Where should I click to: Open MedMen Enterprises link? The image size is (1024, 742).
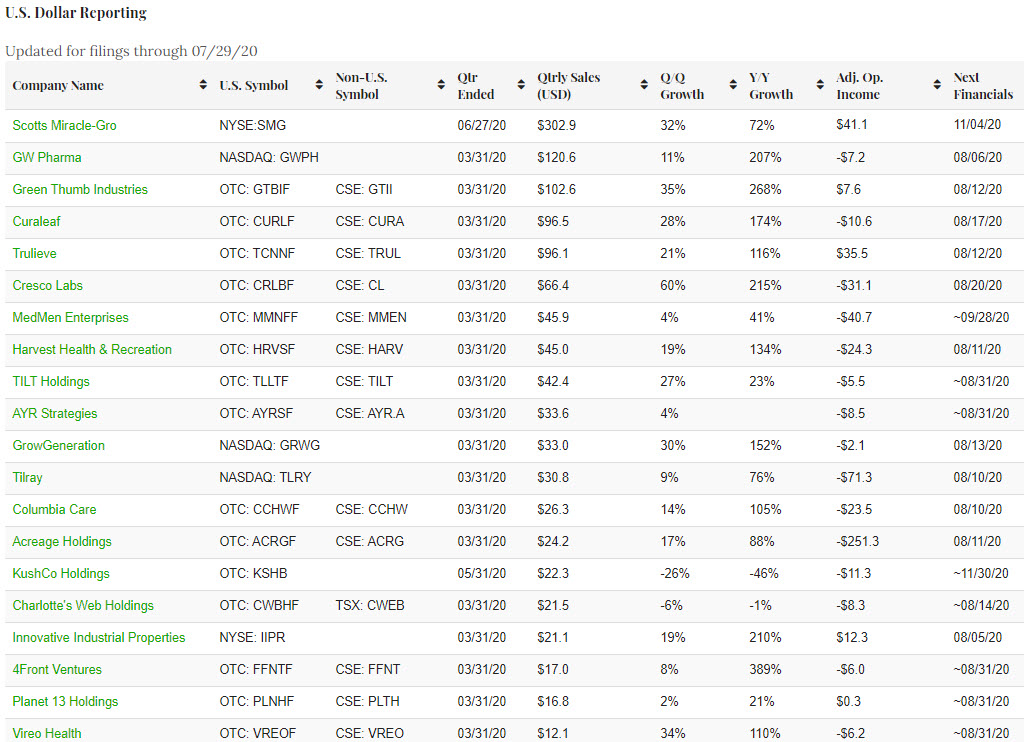pyautogui.click(x=70, y=318)
